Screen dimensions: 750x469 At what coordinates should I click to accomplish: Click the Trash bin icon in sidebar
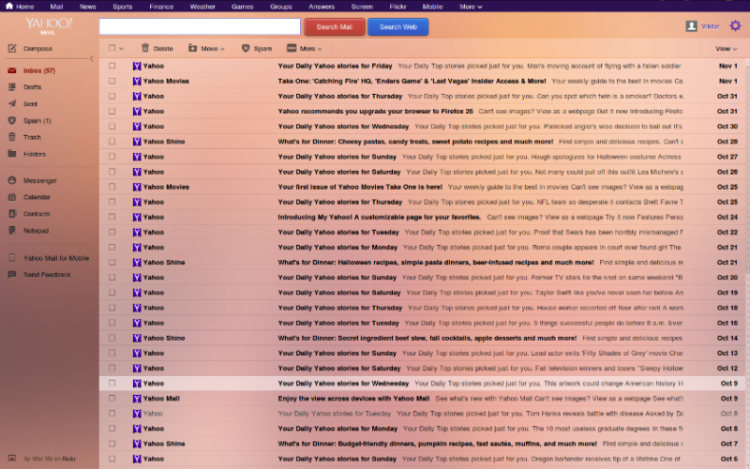coord(12,137)
